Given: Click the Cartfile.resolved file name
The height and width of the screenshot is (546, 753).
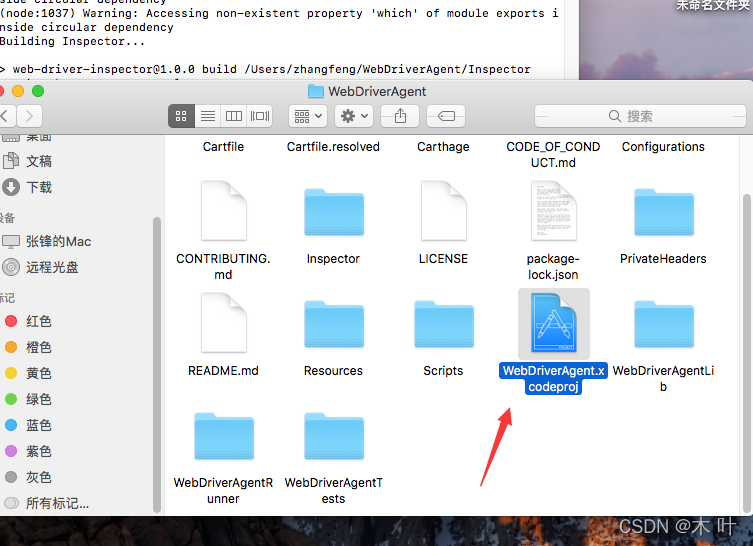Looking at the screenshot, I should click(333, 146).
